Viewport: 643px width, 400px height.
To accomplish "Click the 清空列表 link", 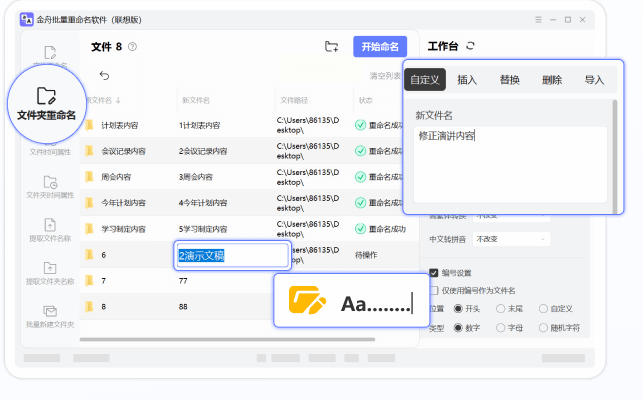I will point(387,76).
